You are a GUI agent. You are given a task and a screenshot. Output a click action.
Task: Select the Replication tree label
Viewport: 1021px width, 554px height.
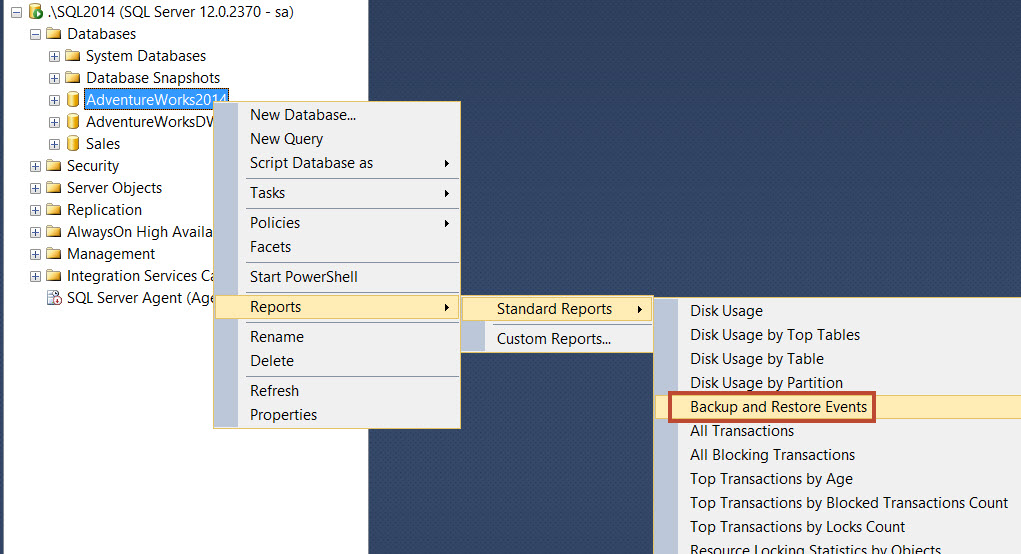tap(104, 210)
